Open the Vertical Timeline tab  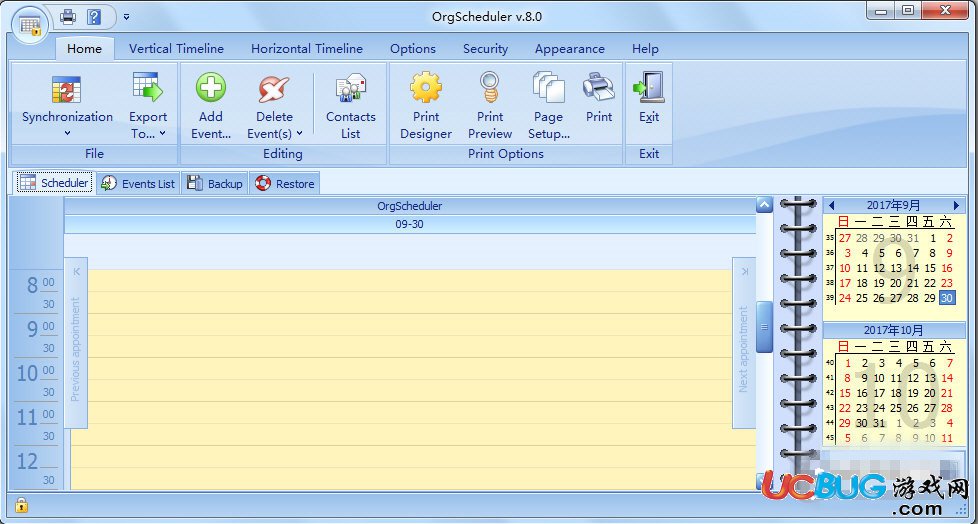point(177,49)
